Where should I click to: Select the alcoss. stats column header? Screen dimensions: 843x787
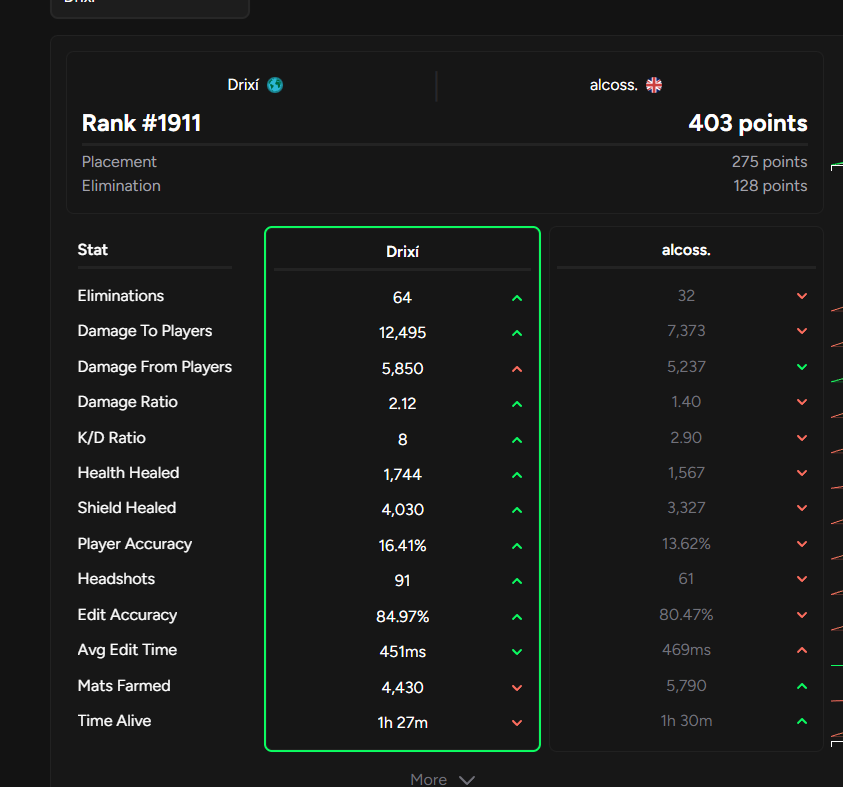click(686, 250)
